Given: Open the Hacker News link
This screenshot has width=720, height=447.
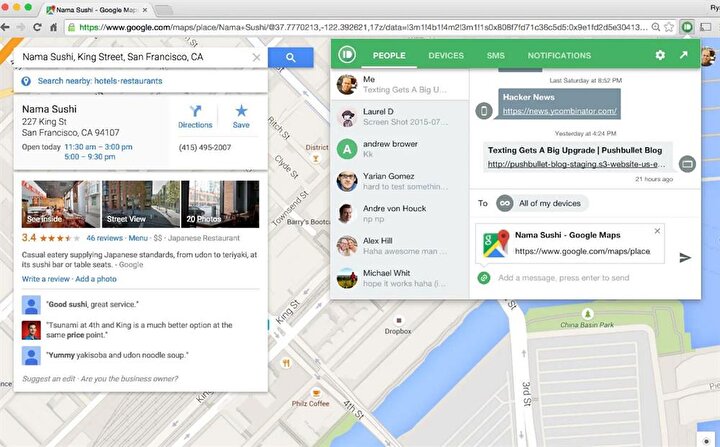Looking at the screenshot, I should (560, 111).
